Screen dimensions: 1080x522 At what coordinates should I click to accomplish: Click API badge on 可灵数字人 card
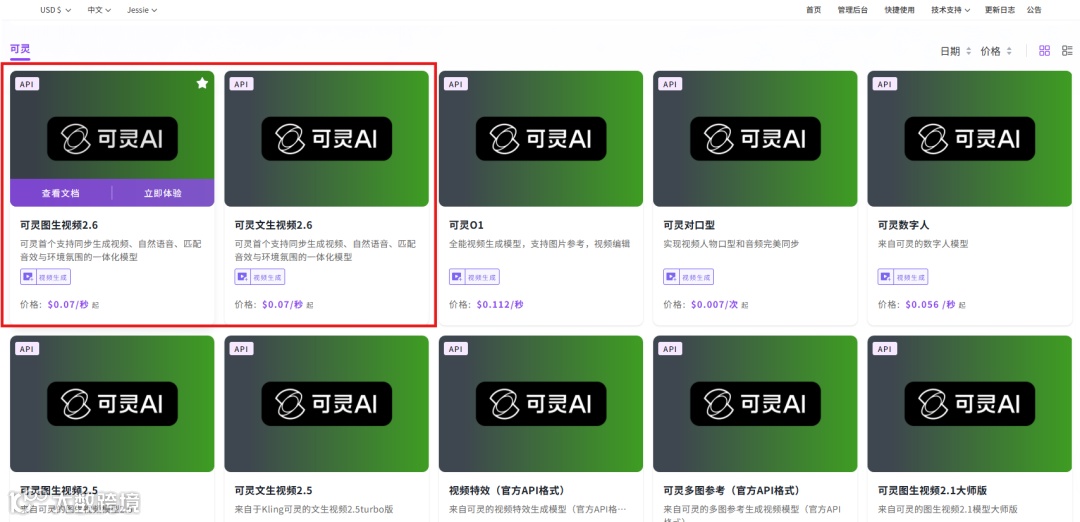point(884,84)
